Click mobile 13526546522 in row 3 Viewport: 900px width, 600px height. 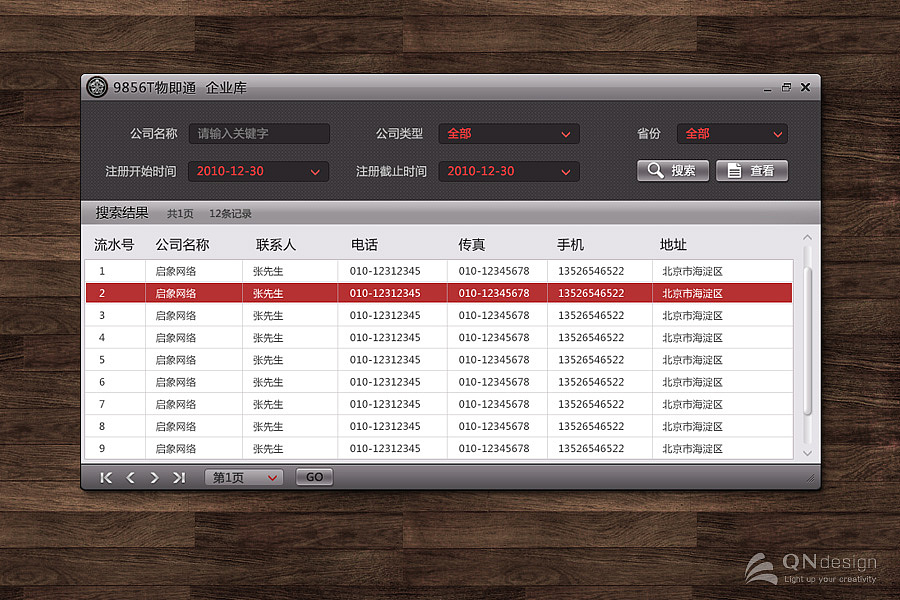[x=591, y=315]
